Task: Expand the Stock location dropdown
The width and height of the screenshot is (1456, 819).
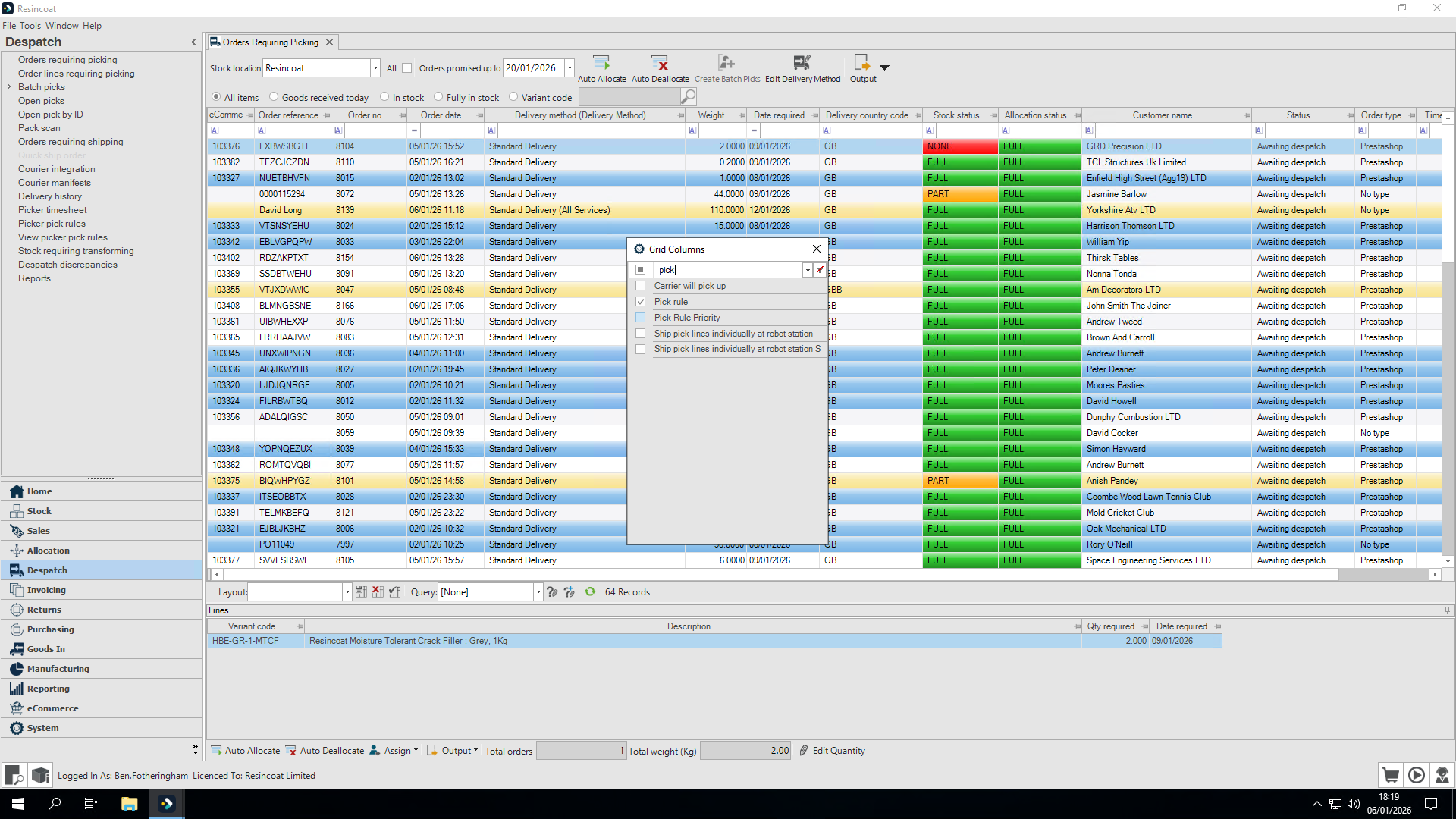Action: click(x=375, y=68)
